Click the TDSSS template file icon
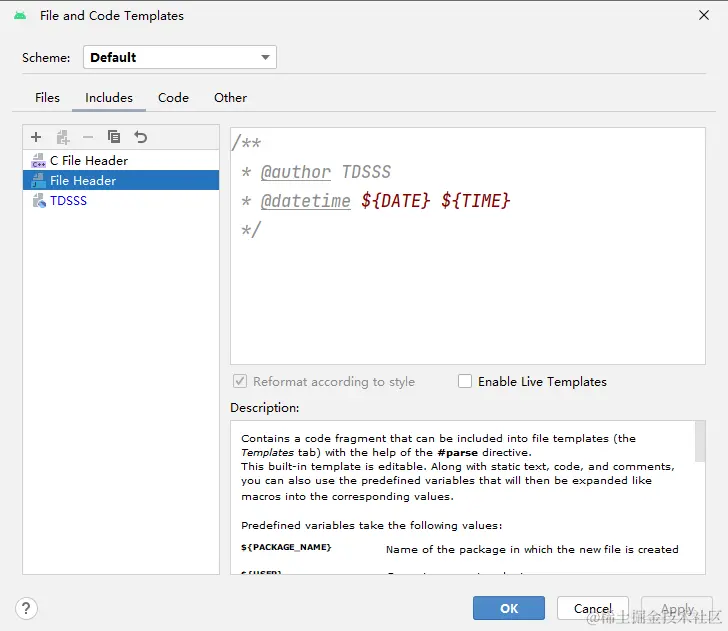 point(39,201)
